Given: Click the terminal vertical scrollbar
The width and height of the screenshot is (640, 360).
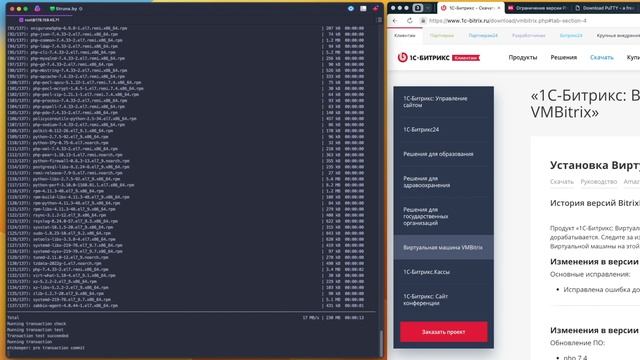Looking at the screenshot, I should (381, 342).
